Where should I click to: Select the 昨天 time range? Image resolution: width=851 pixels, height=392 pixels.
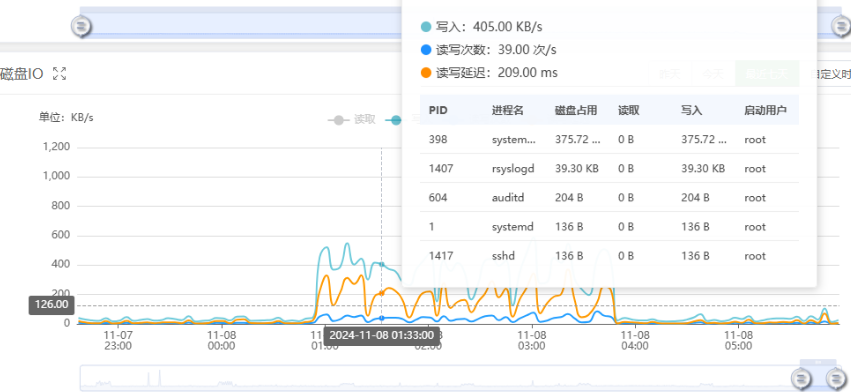[x=670, y=74]
